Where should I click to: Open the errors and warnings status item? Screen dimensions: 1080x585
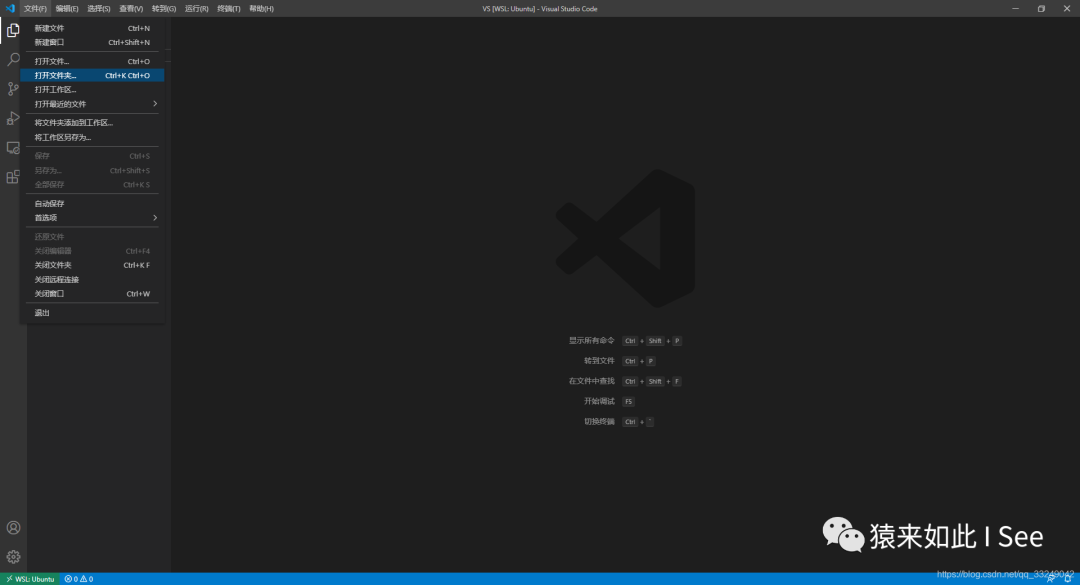click(79, 579)
